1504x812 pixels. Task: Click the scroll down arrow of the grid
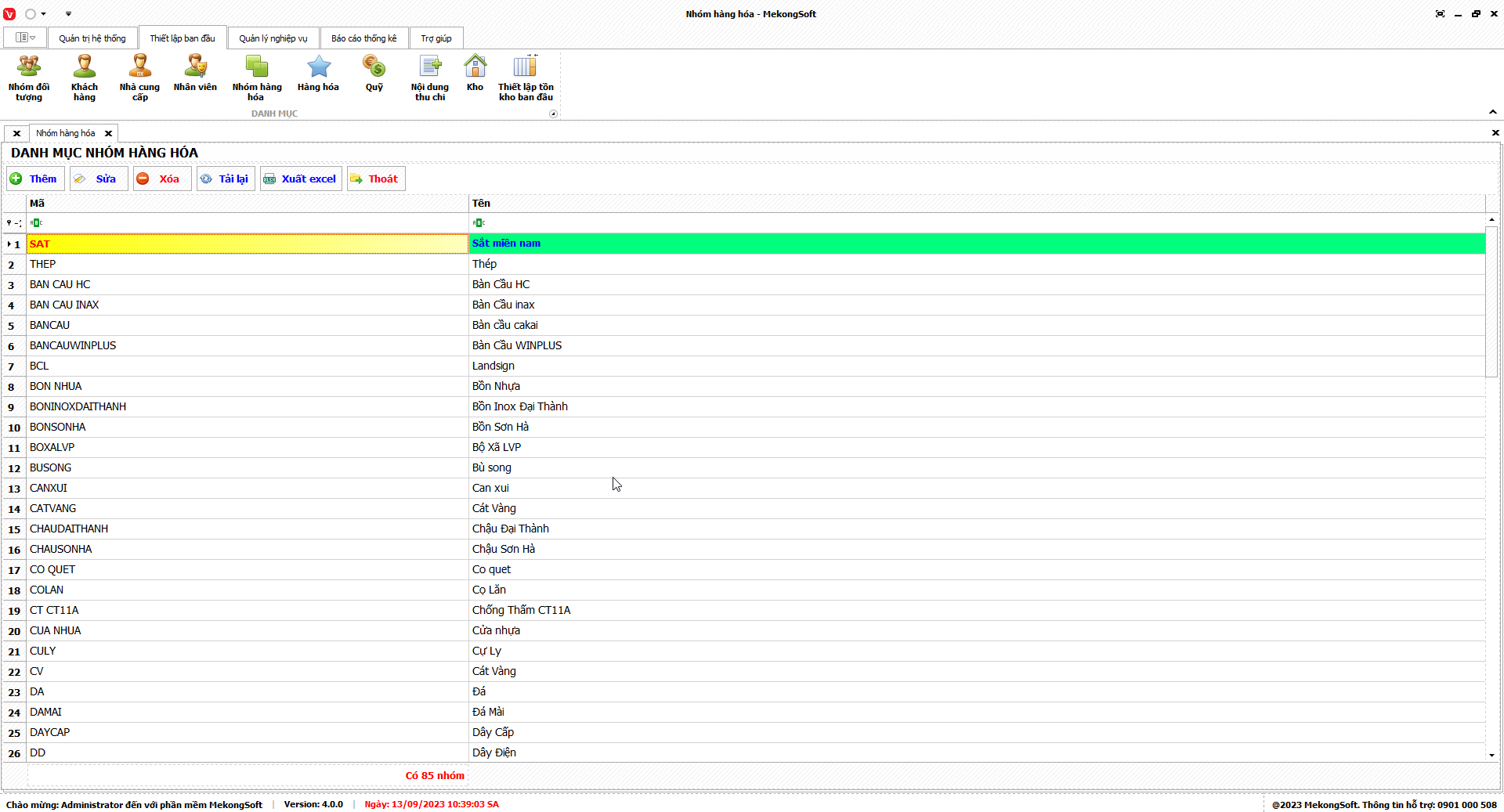click(1491, 755)
